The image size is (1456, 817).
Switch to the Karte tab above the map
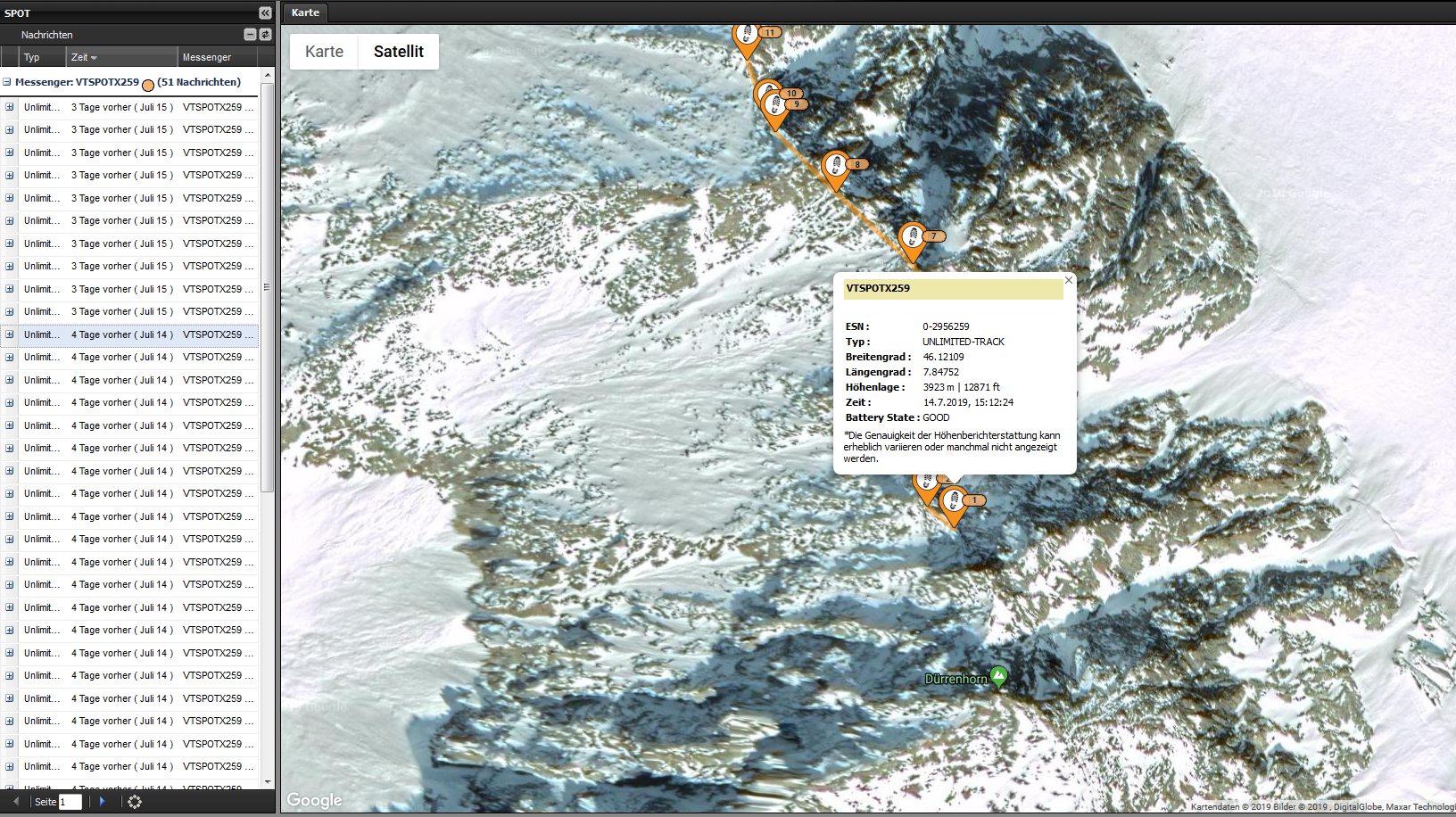(305, 12)
